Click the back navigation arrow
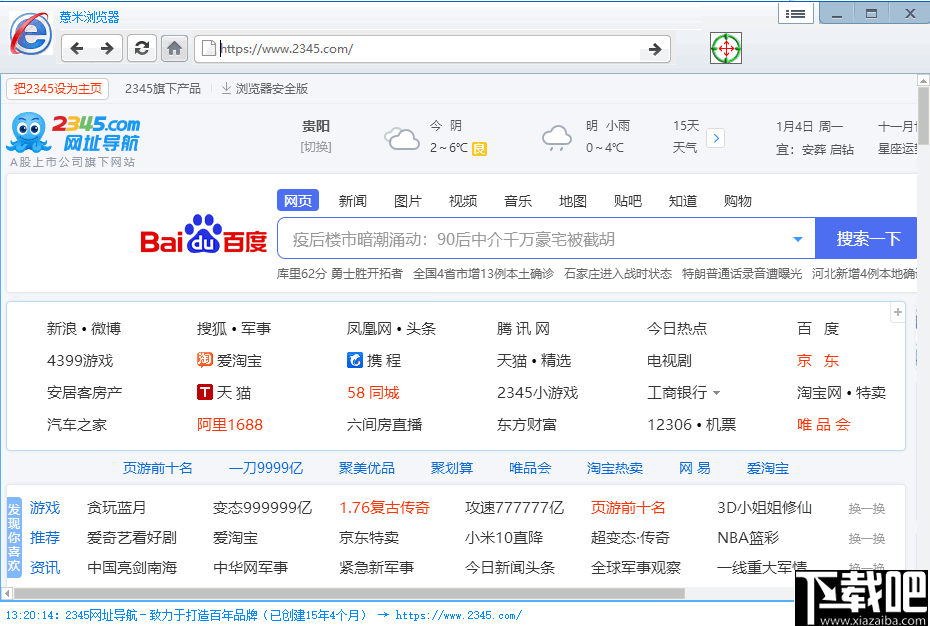 [x=79, y=48]
